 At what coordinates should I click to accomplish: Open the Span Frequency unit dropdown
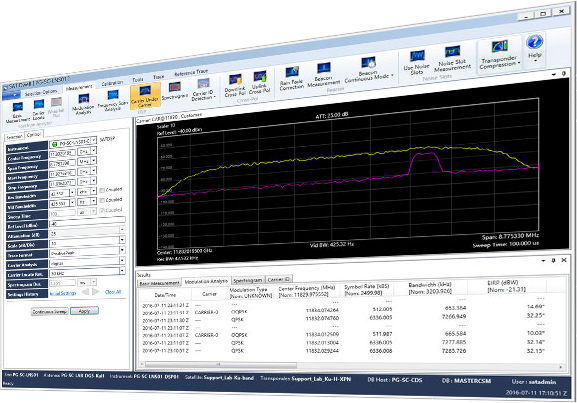(x=93, y=160)
